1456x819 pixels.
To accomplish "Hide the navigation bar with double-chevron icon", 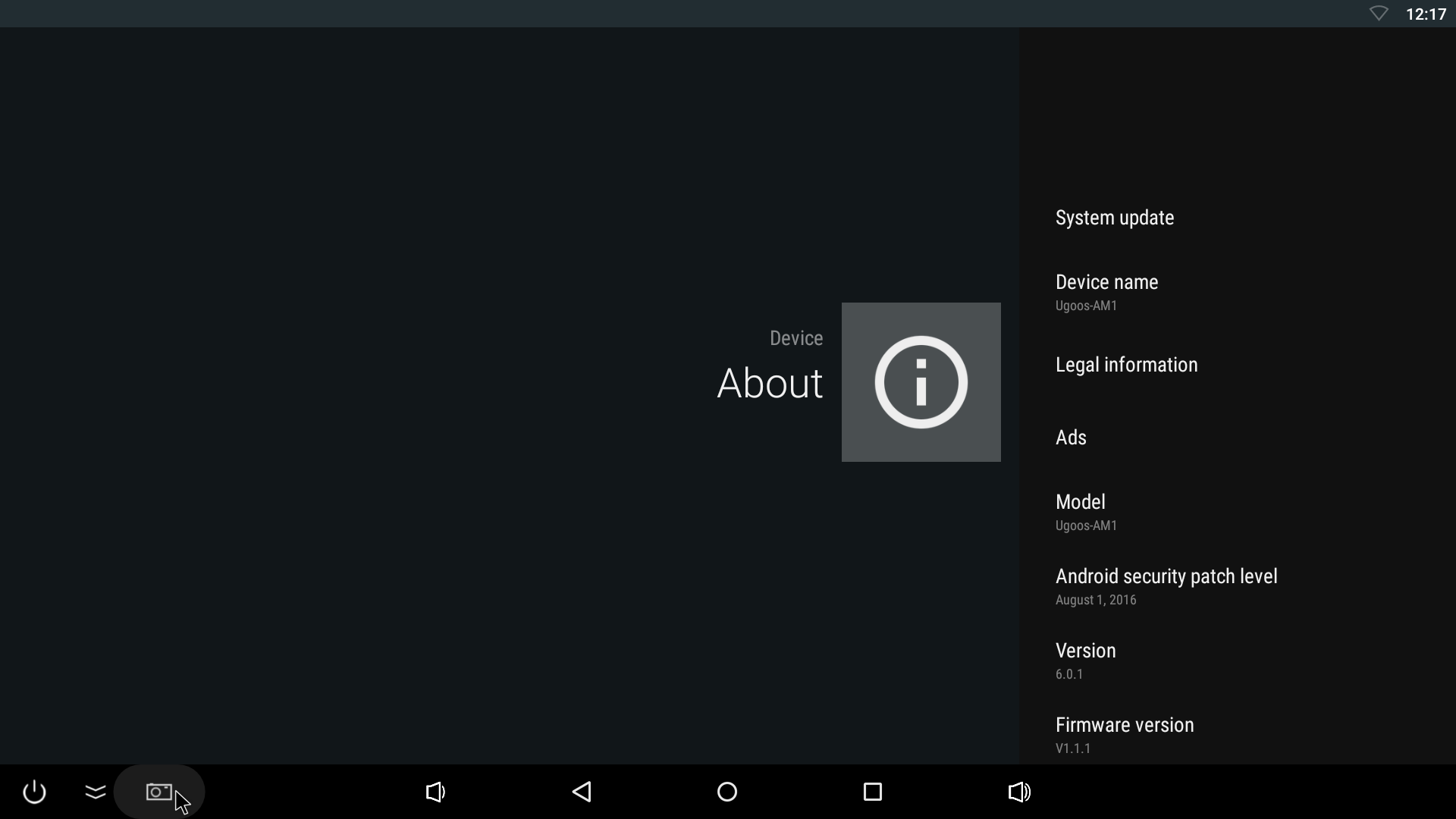I will [96, 792].
